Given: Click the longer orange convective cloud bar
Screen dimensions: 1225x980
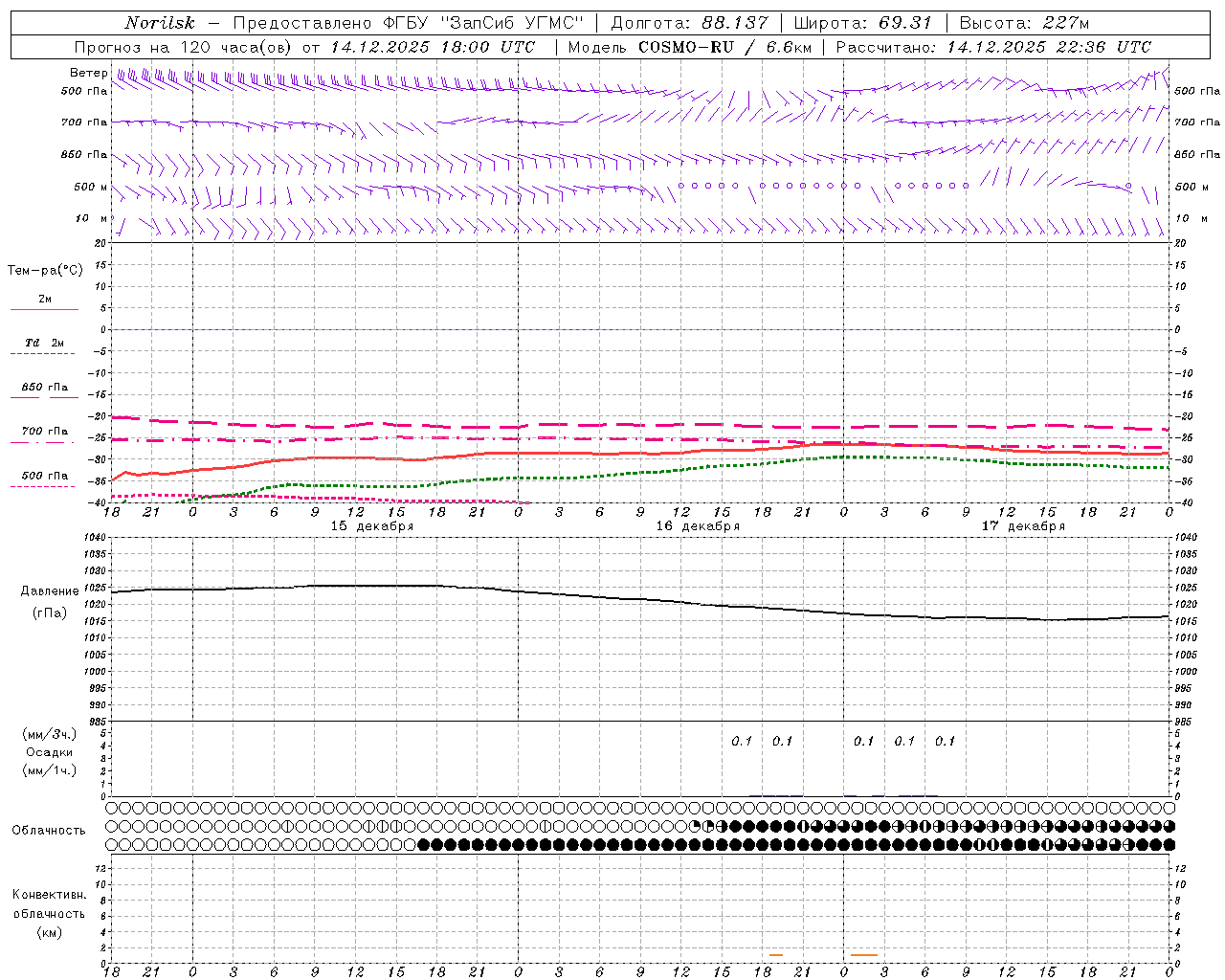Looking at the screenshot, I should point(864,955).
